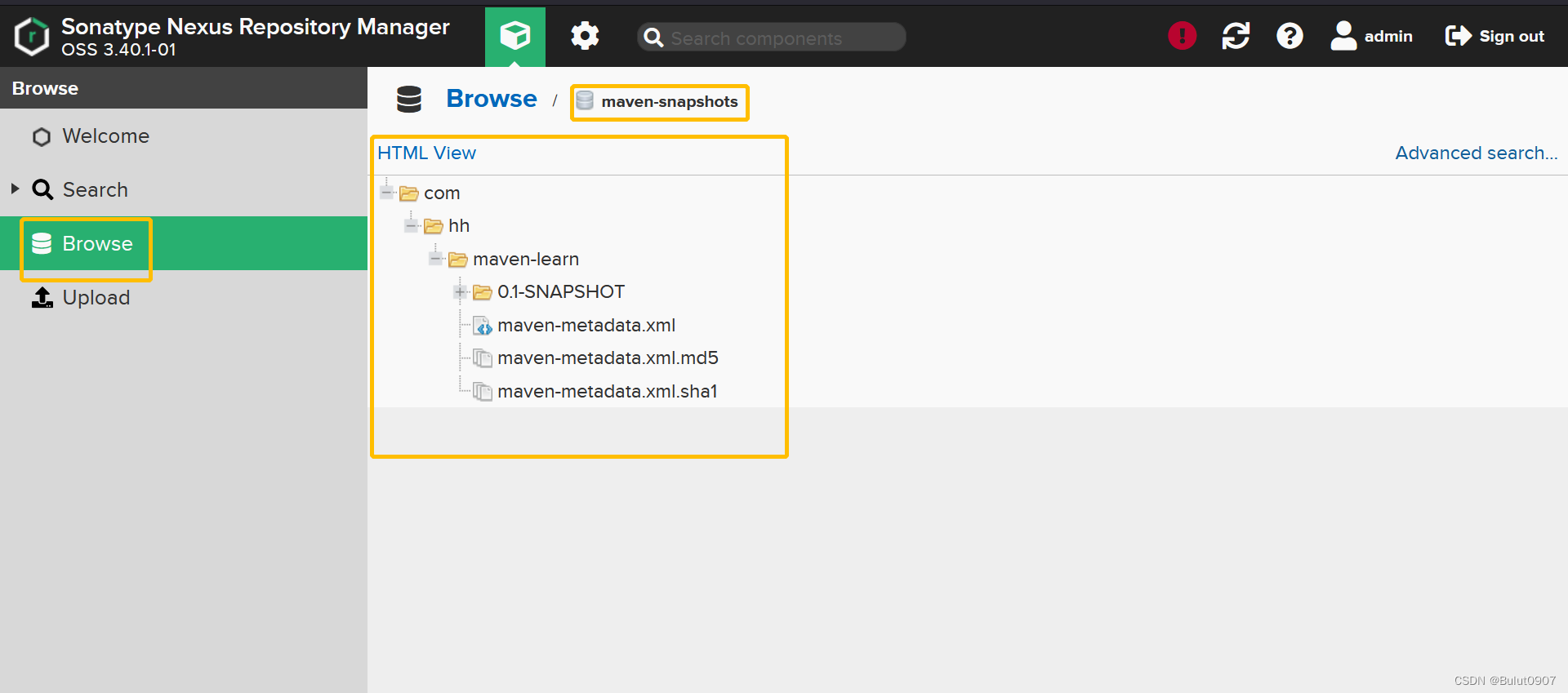The height and width of the screenshot is (693, 1568).
Task: Select Browse in the sidebar menu
Action: tap(184, 243)
